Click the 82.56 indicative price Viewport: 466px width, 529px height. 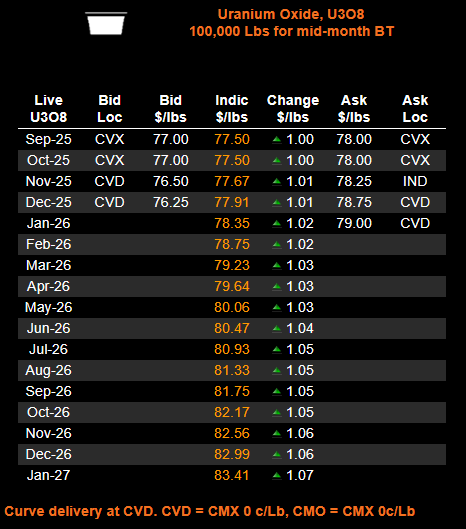232,433
